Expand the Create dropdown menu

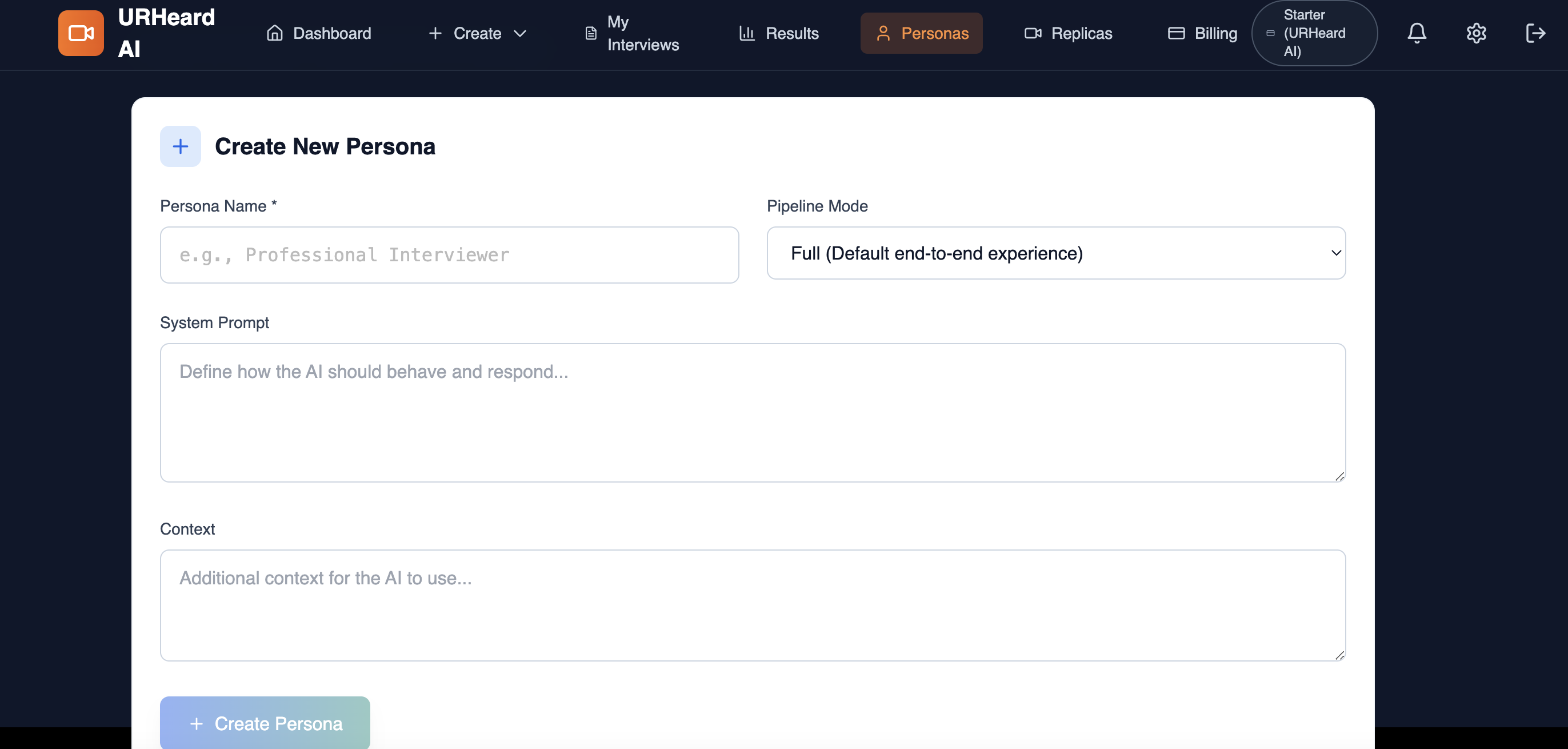477,33
